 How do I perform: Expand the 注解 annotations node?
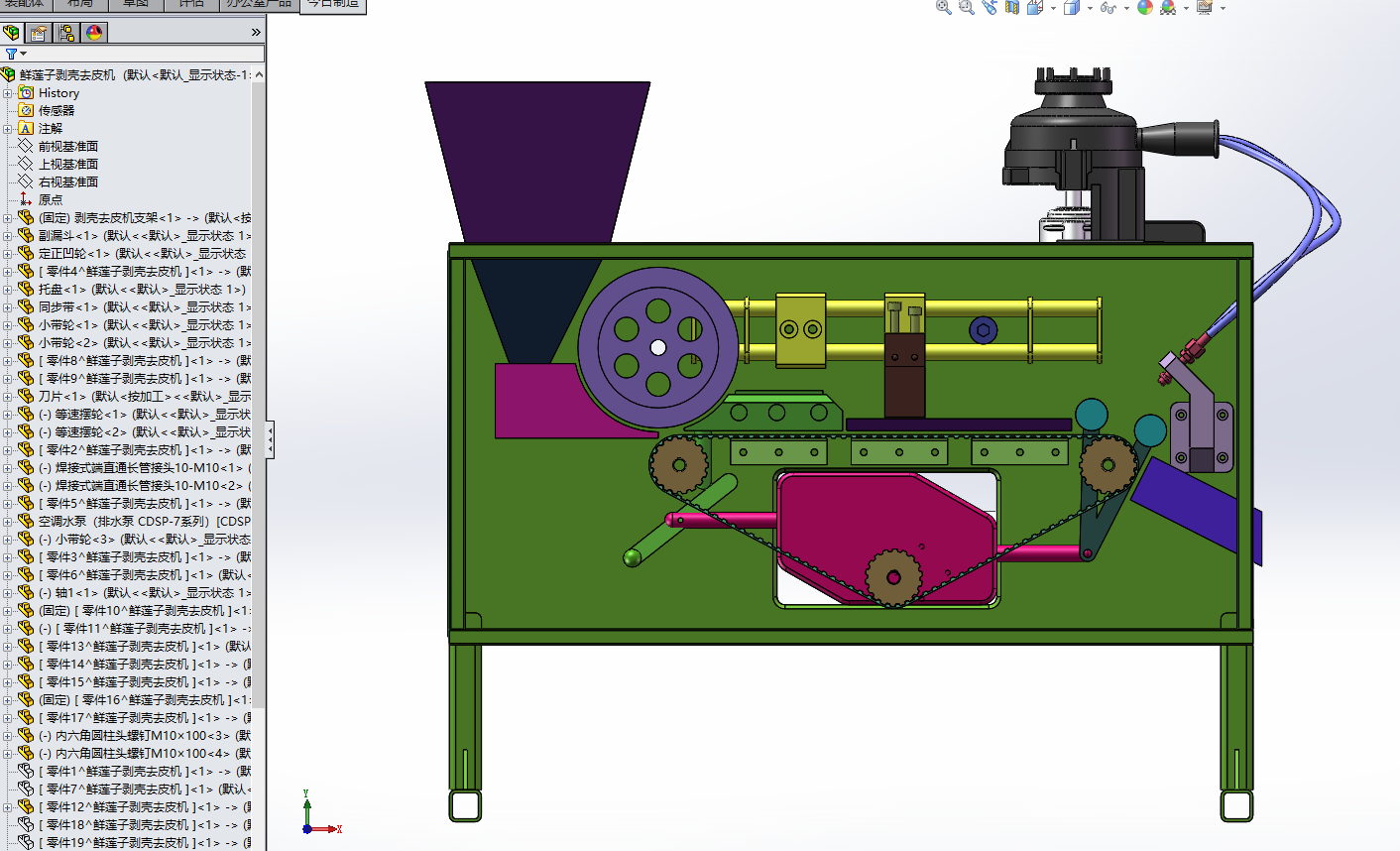(8, 128)
